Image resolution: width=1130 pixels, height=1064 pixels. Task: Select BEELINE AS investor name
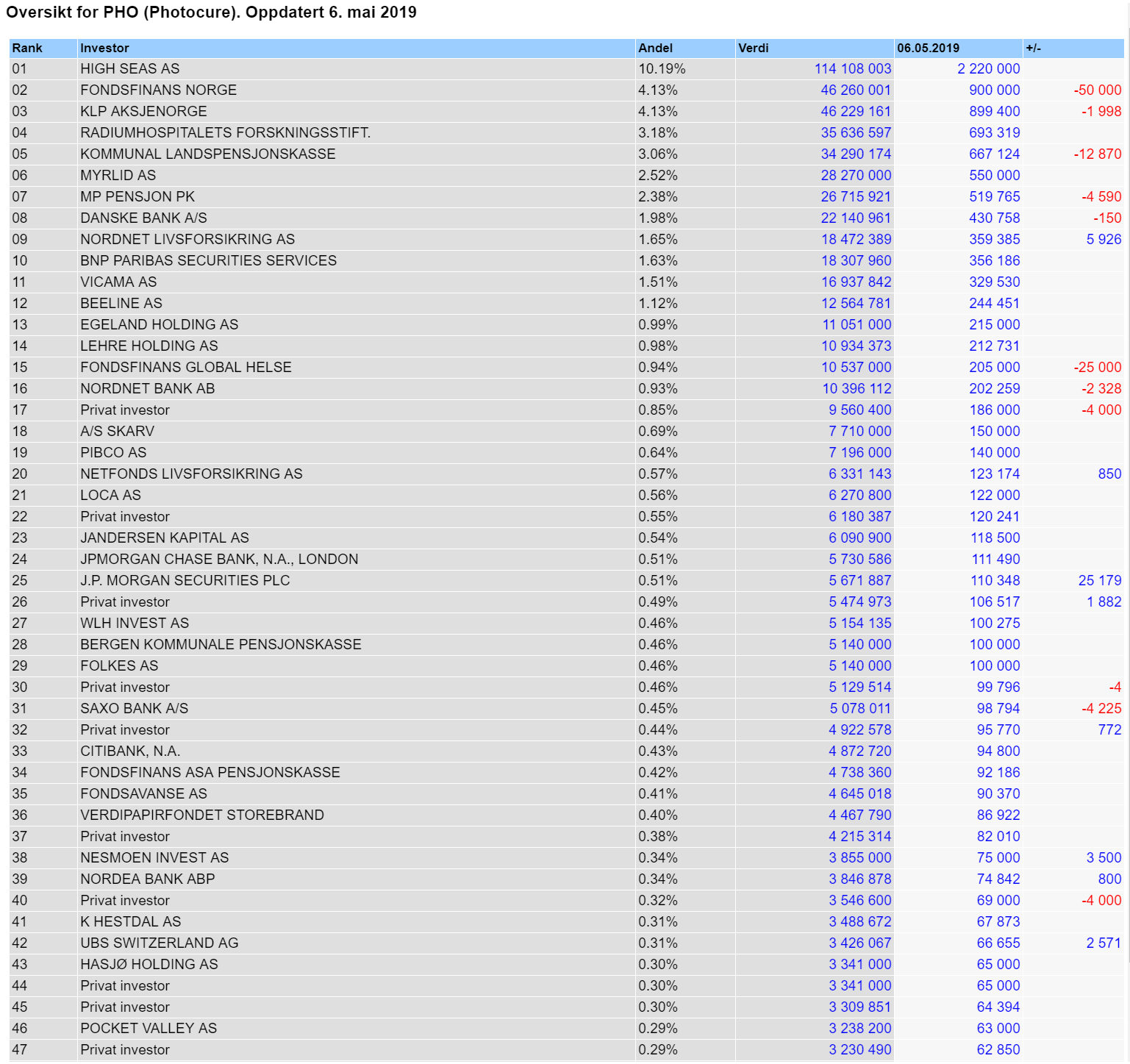click(121, 303)
